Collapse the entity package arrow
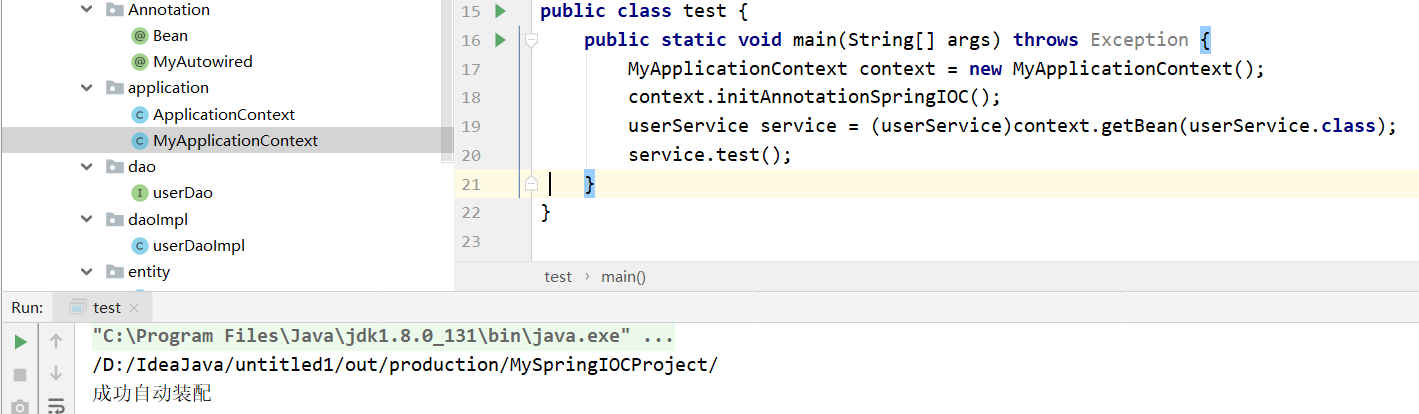The width and height of the screenshot is (1419, 414). coord(88,272)
